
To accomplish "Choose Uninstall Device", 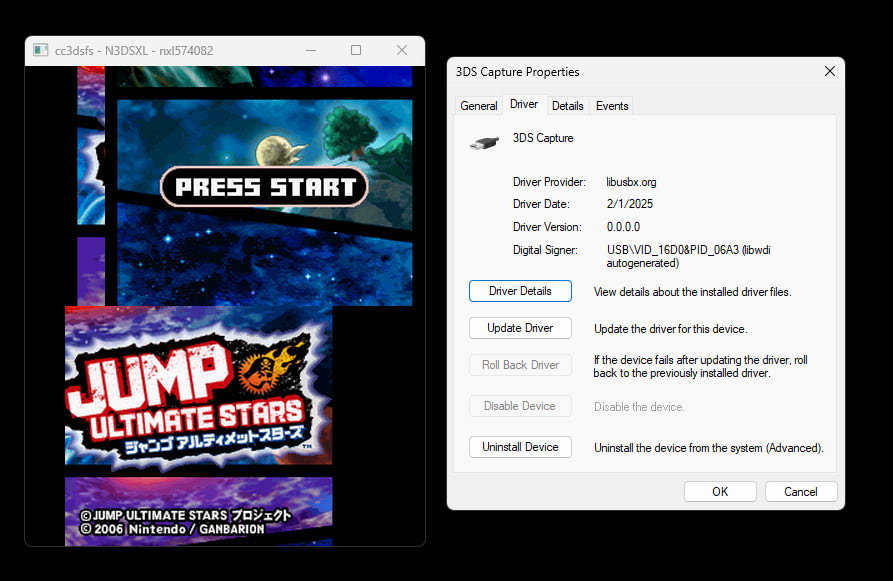I will click(520, 447).
